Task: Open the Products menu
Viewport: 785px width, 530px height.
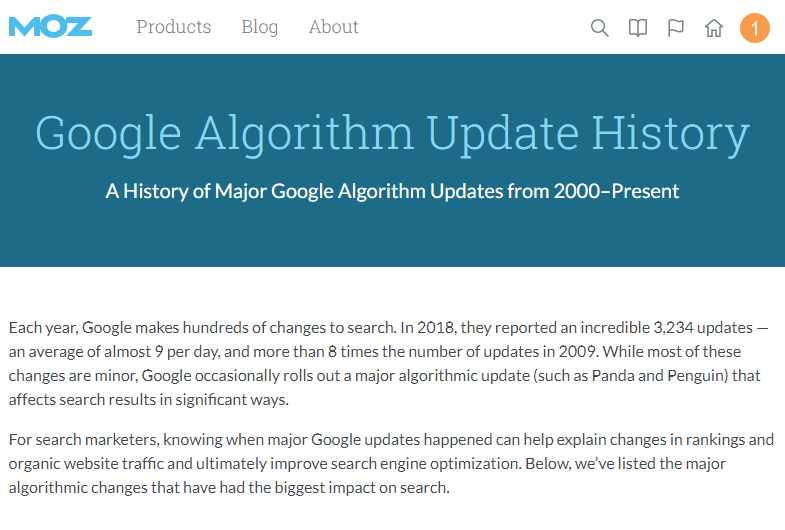Action: coord(174,27)
